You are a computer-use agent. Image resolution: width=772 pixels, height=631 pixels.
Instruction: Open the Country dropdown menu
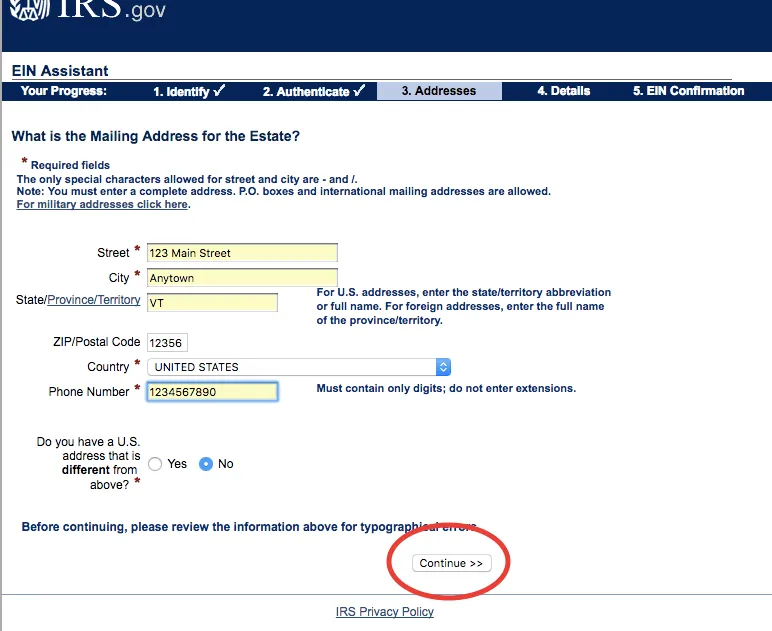click(290, 367)
